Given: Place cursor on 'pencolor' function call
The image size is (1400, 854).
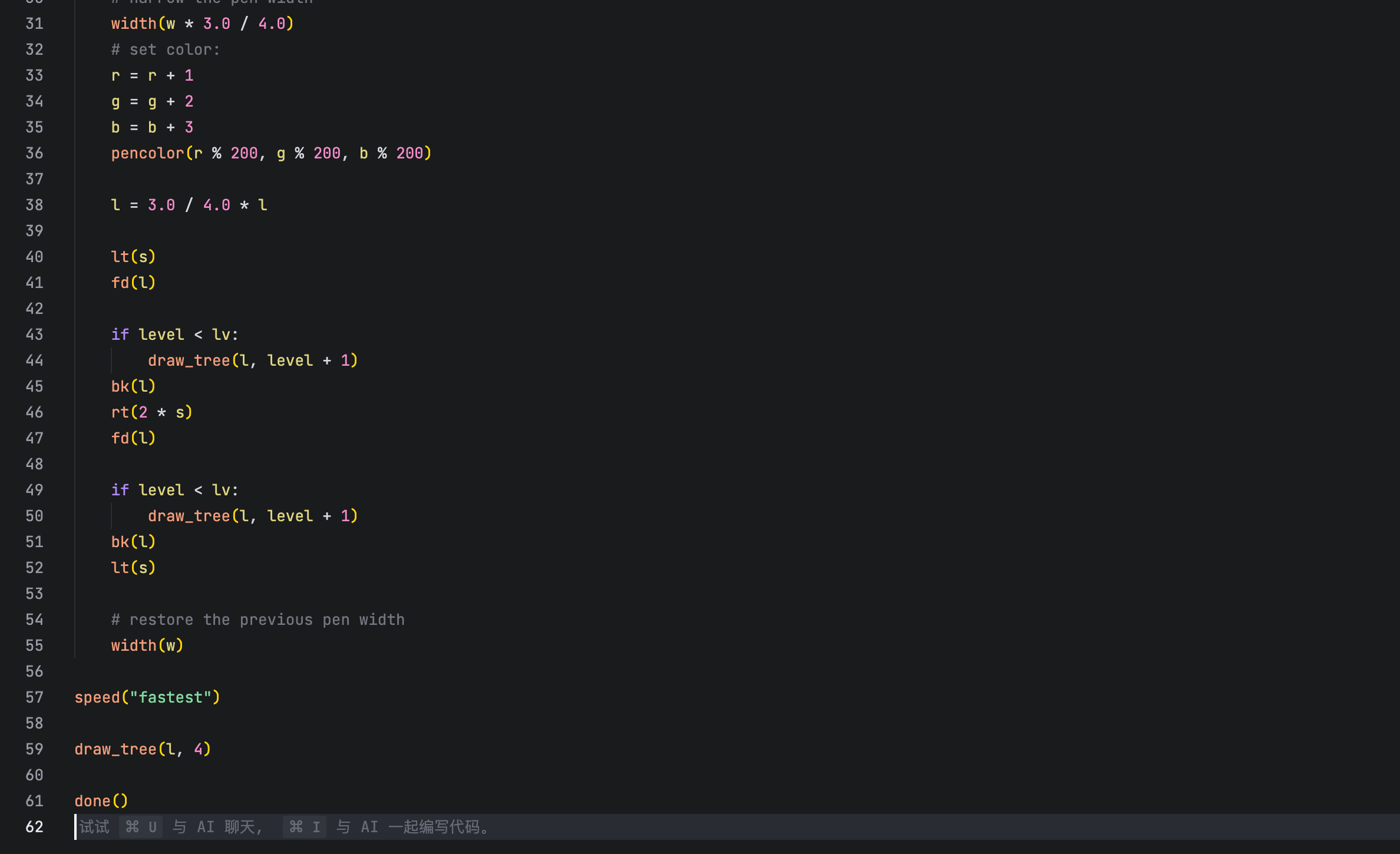Looking at the screenshot, I should [147, 153].
